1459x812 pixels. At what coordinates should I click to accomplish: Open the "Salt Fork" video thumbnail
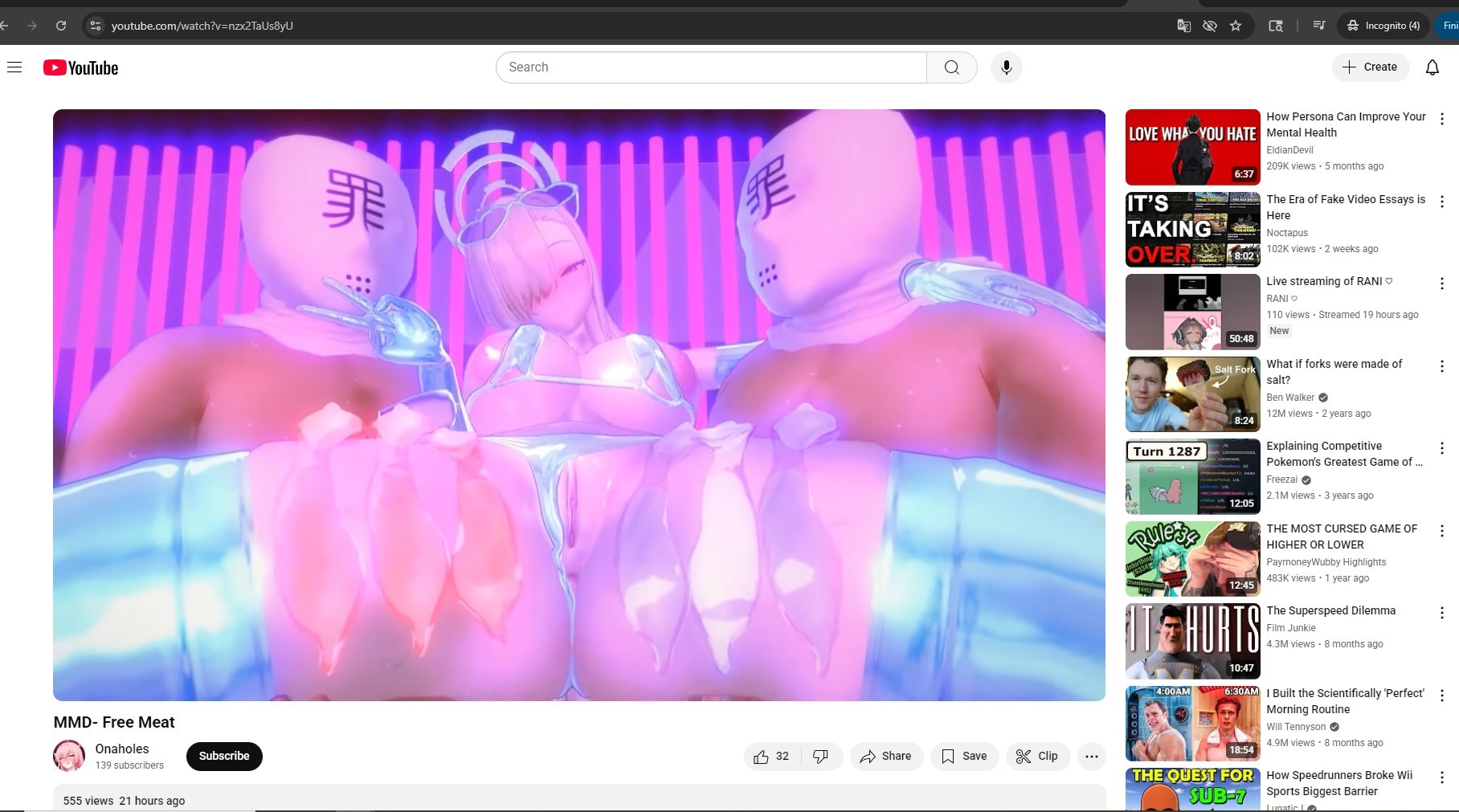tap(1192, 394)
